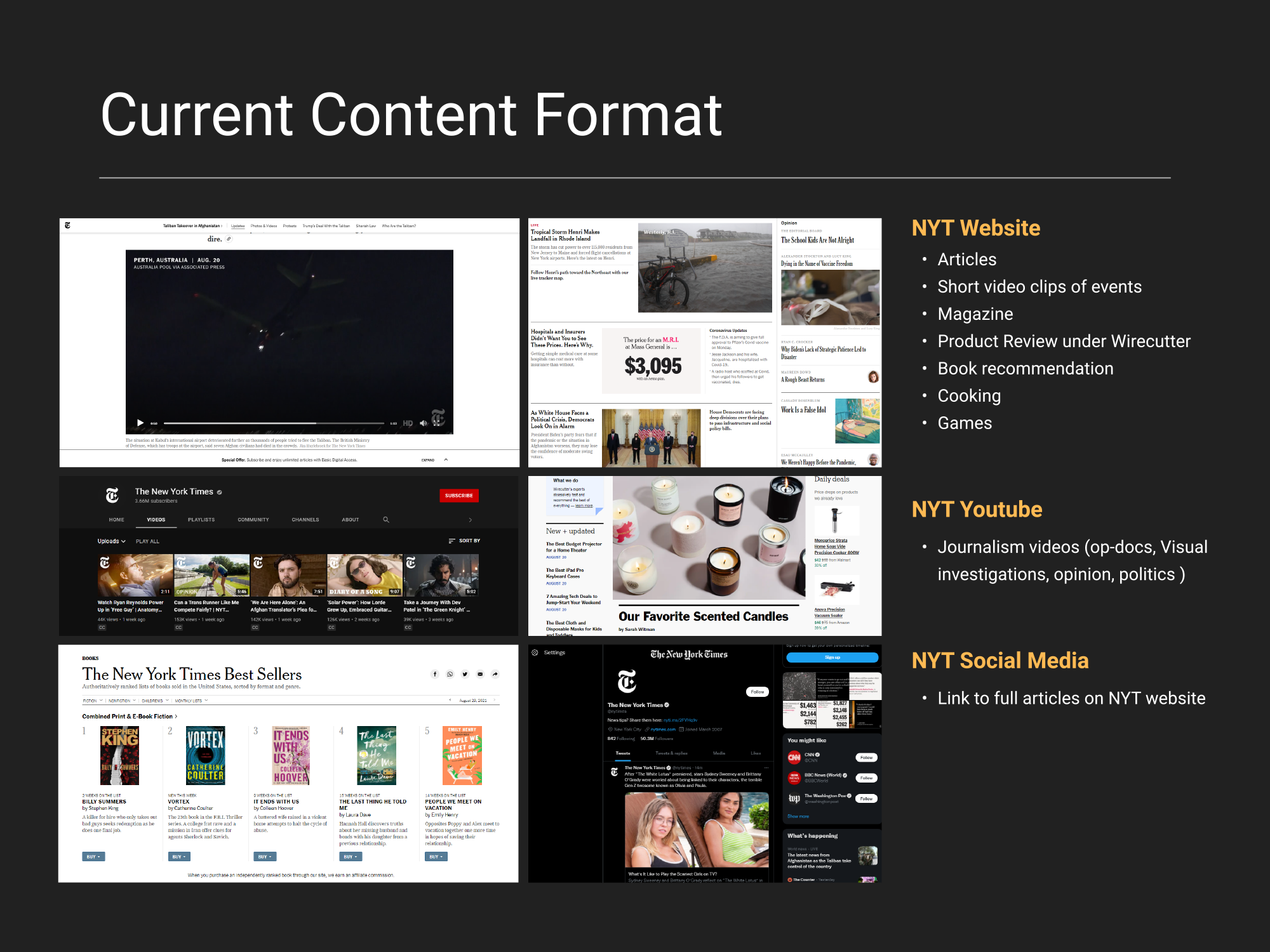Click the HD quality toggle on video
Image resolution: width=1270 pixels, height=952 pixels.
[408, 423]
